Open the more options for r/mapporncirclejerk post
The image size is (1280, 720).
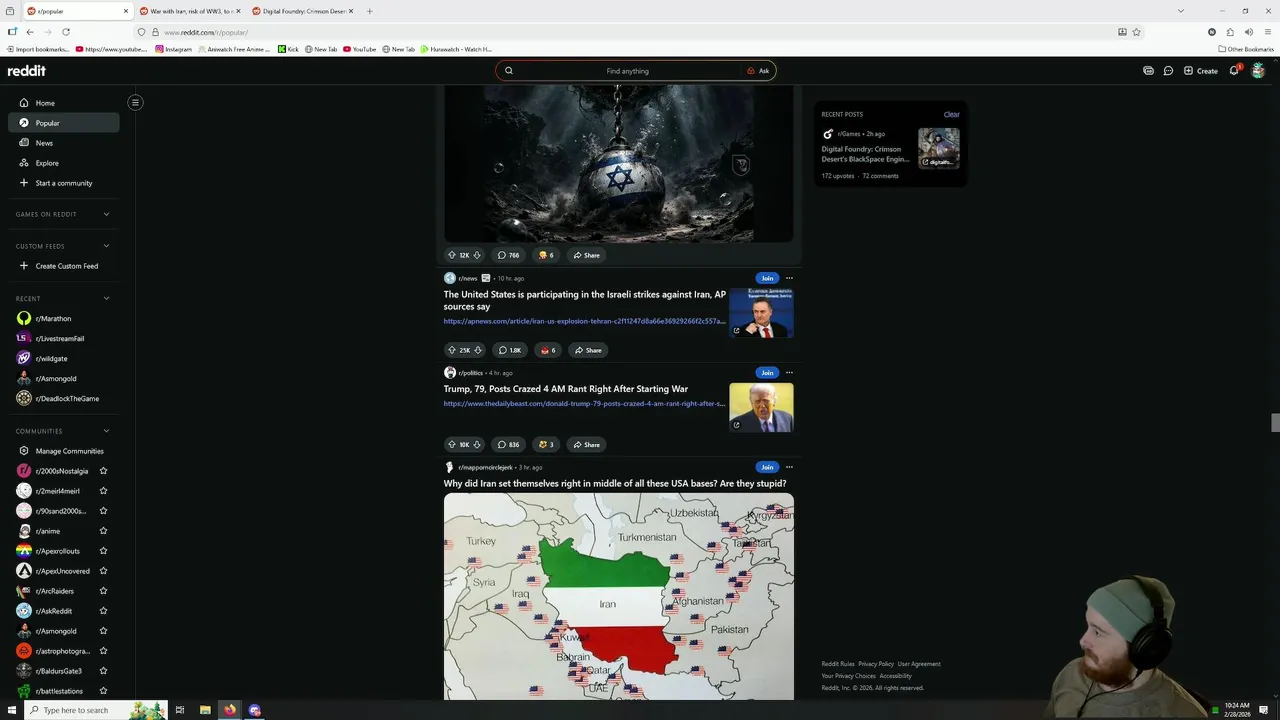pyautogui.click(x=789, y=467)
